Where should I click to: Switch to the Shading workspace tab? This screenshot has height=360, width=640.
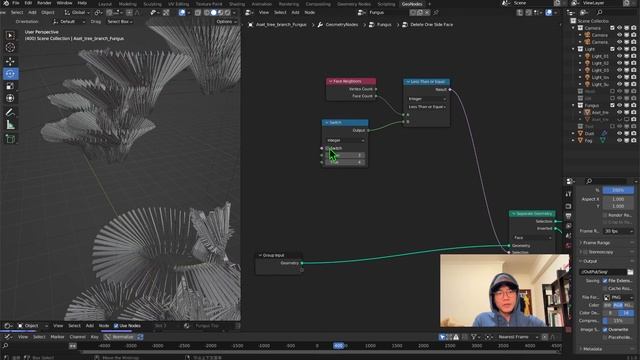237,4
